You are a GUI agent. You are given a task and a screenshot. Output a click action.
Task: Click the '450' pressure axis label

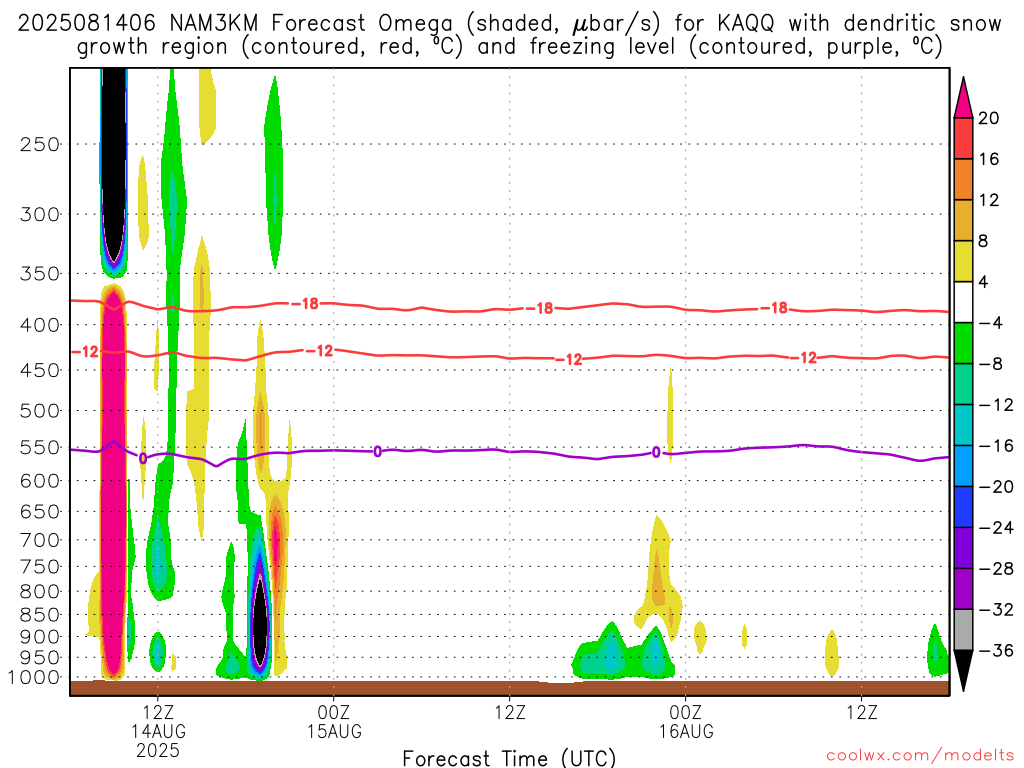(x=40, y=370)
